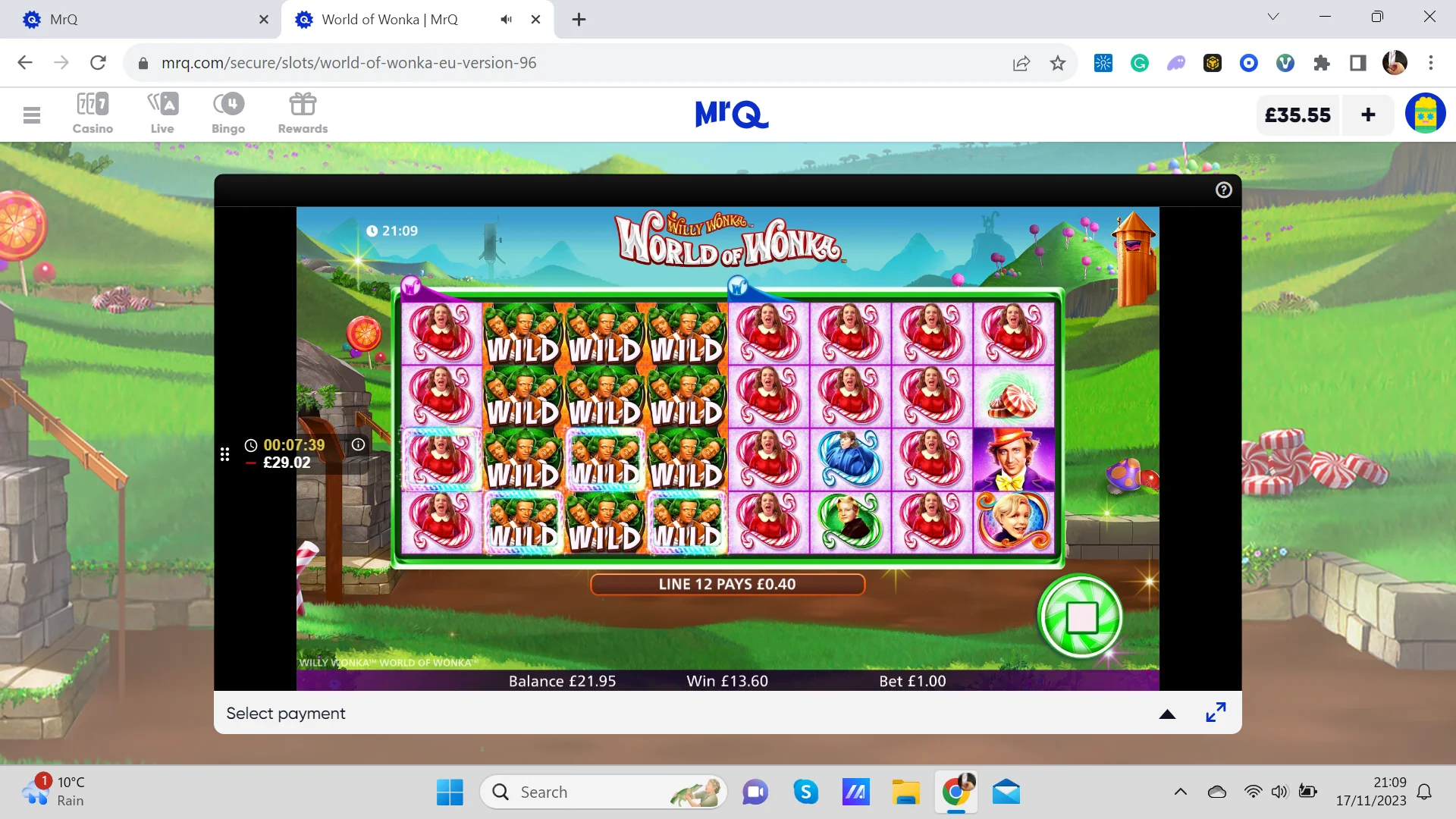Toggle fullscreen game view
The image size is (1456, 819).
pos(1216,713)
